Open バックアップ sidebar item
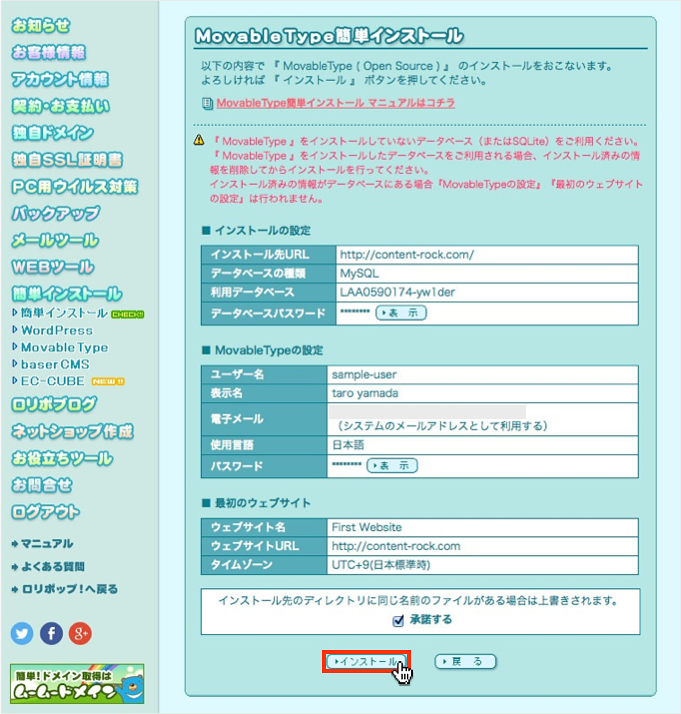This screenshot has width=681, height=714. tap(56, 214)
